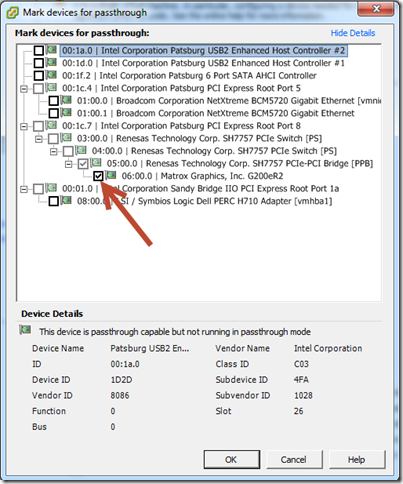
Task: Check the 01:00.0 Broadcom BCM5720 checkbox
Action: tap(54, 101)
